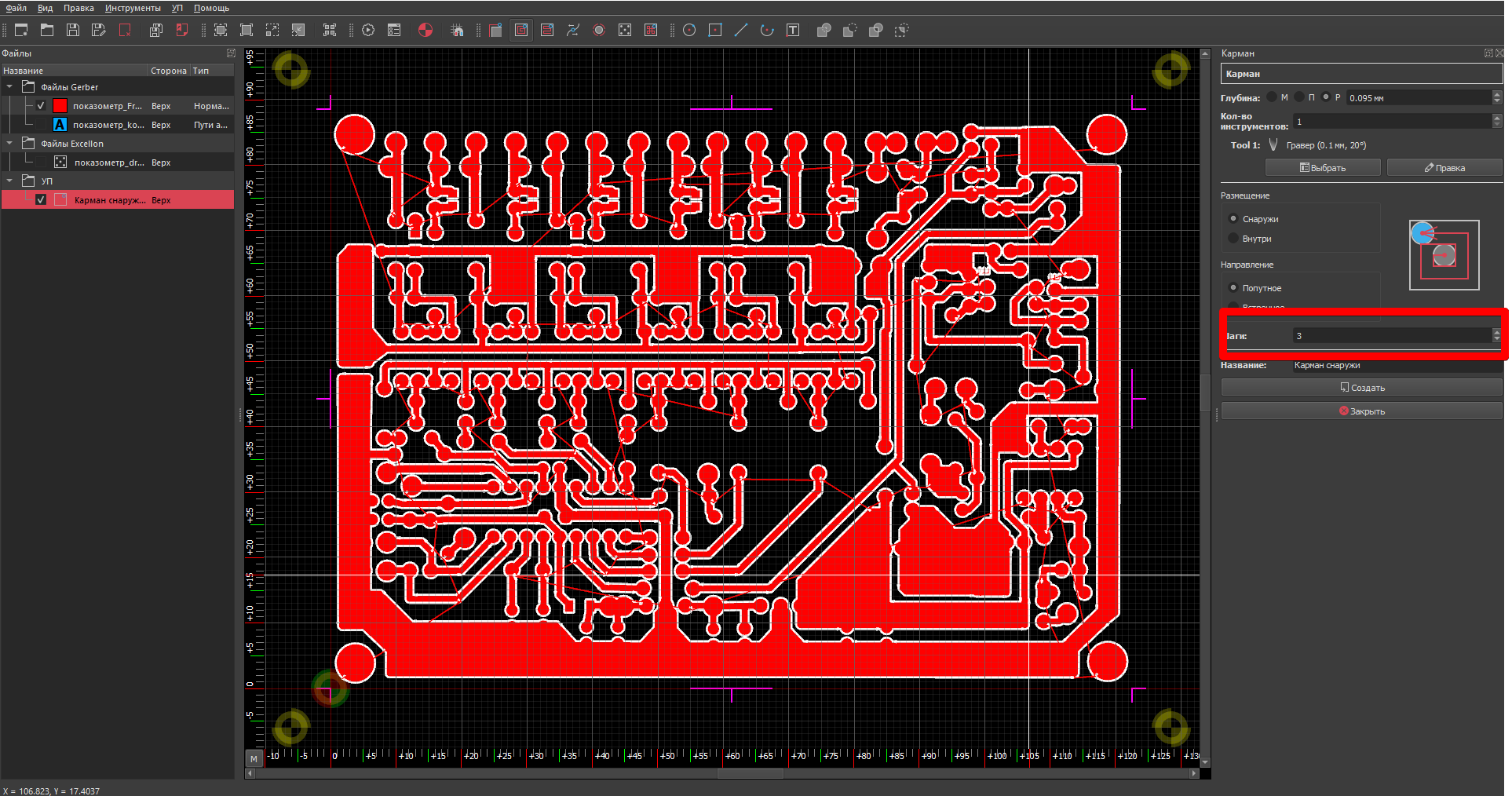Click the red-and-white origin point icon
Image resolution: width=1512 pixels, height=796 pixels.
click(x=425, y=30)
